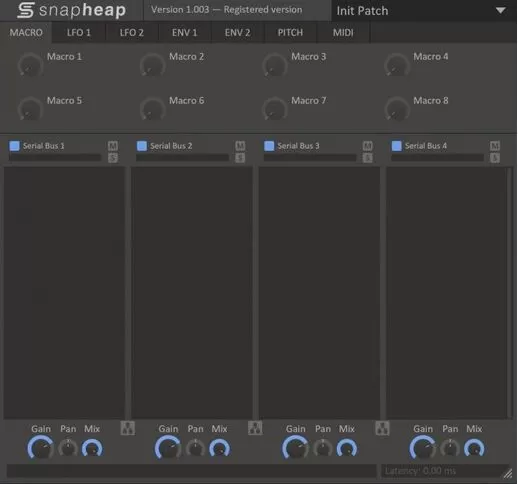Open the PITCH tab

[x=290, y=32]
